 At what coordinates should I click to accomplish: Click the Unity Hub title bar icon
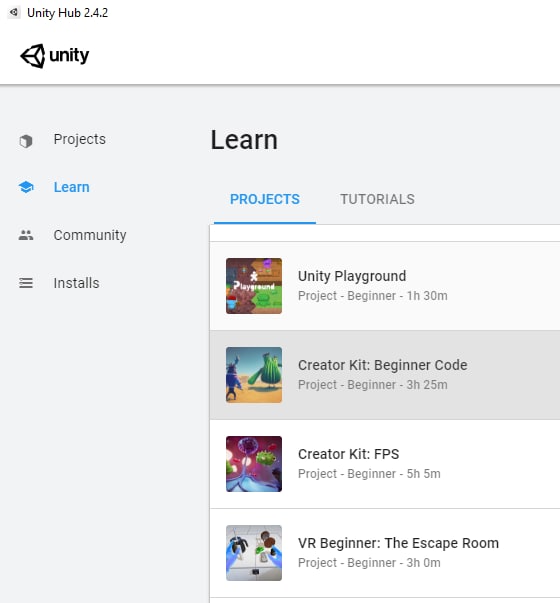tap(14, 12)
